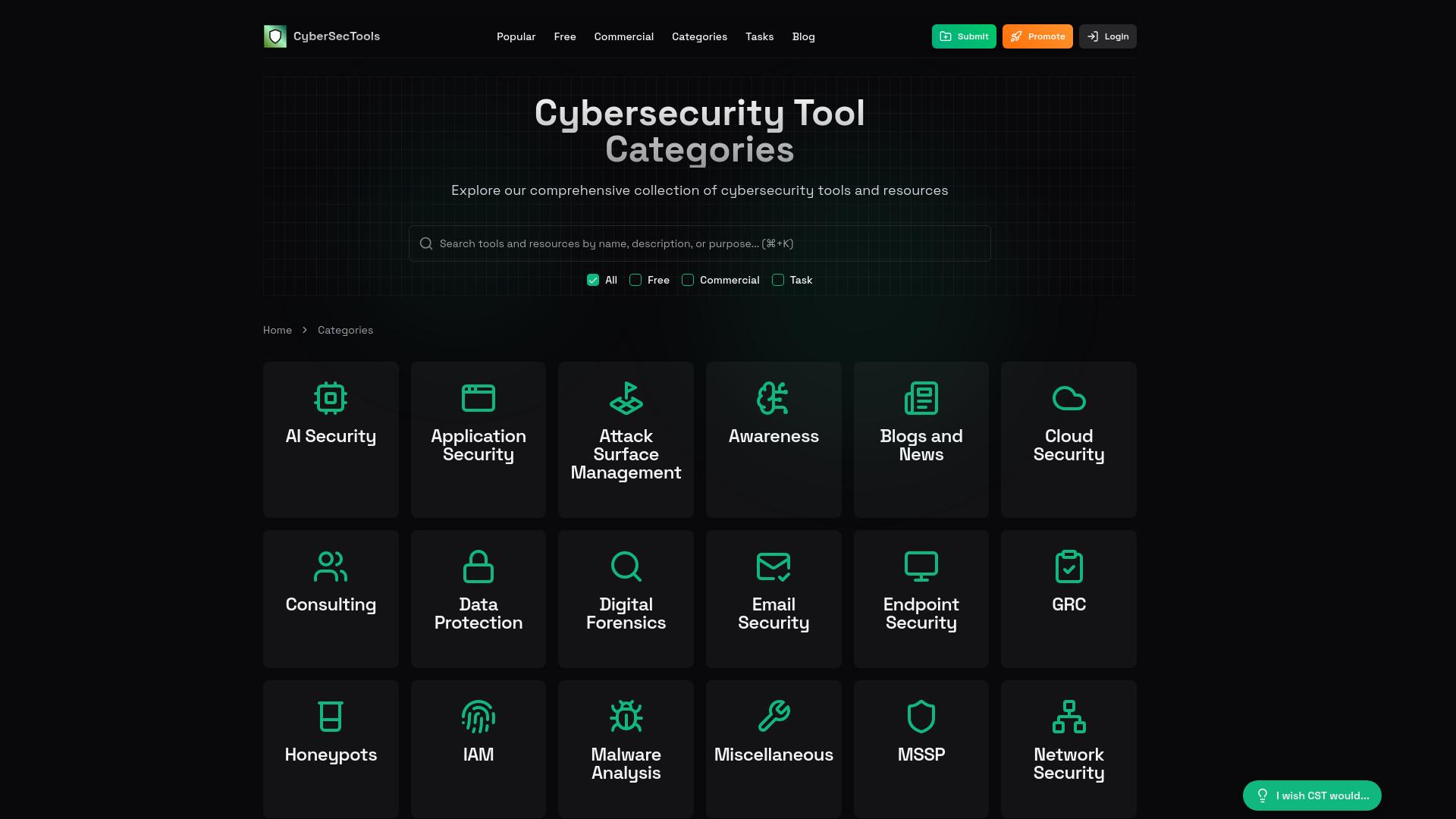Click the IAM fingerprint icon

coord(478,717)
